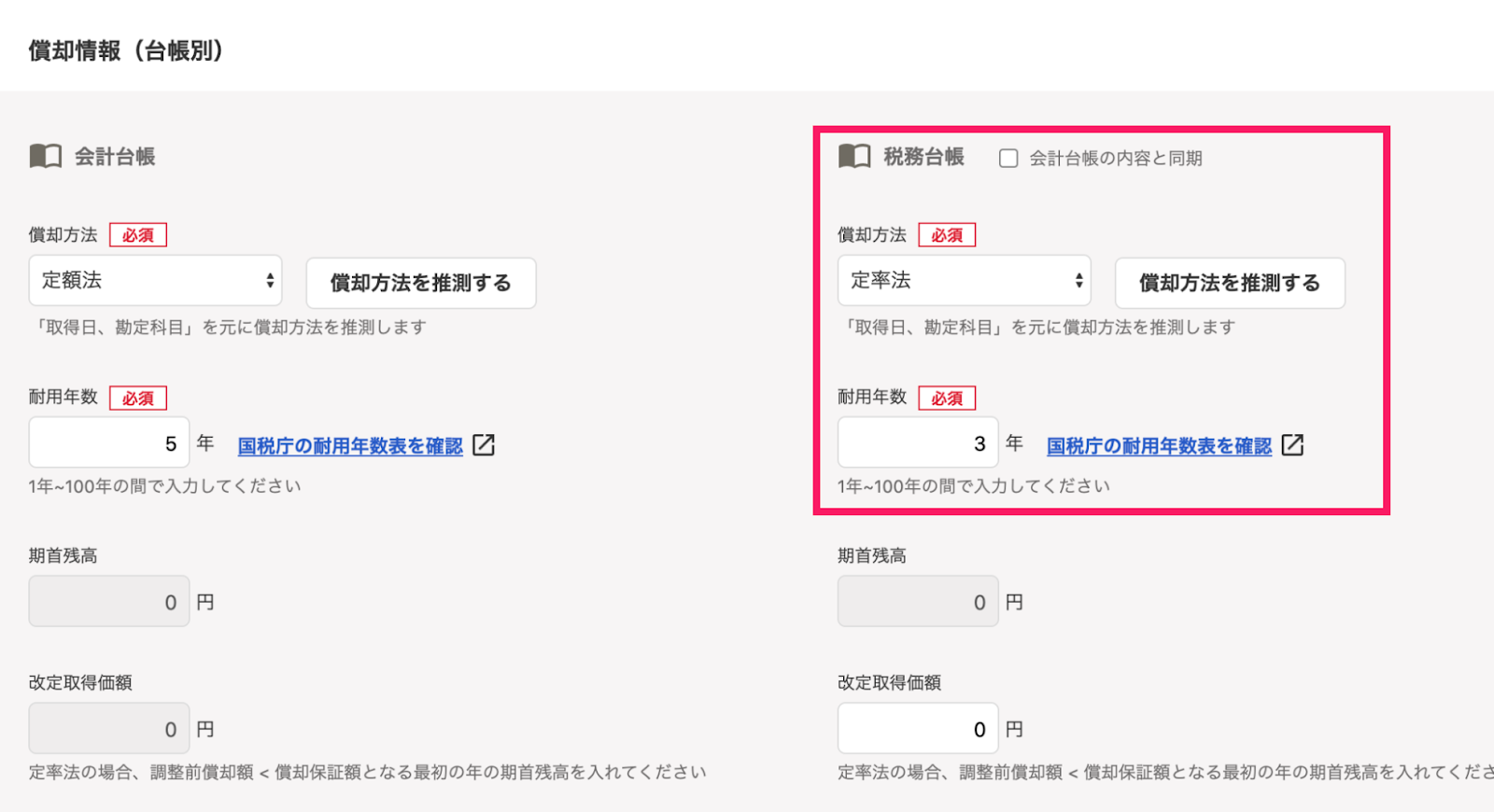Image resolution: width=1494 pixels, height=812 pixels.
Task: Click the 償却情報（台帳別） heading
Action: tap(126, 50)
